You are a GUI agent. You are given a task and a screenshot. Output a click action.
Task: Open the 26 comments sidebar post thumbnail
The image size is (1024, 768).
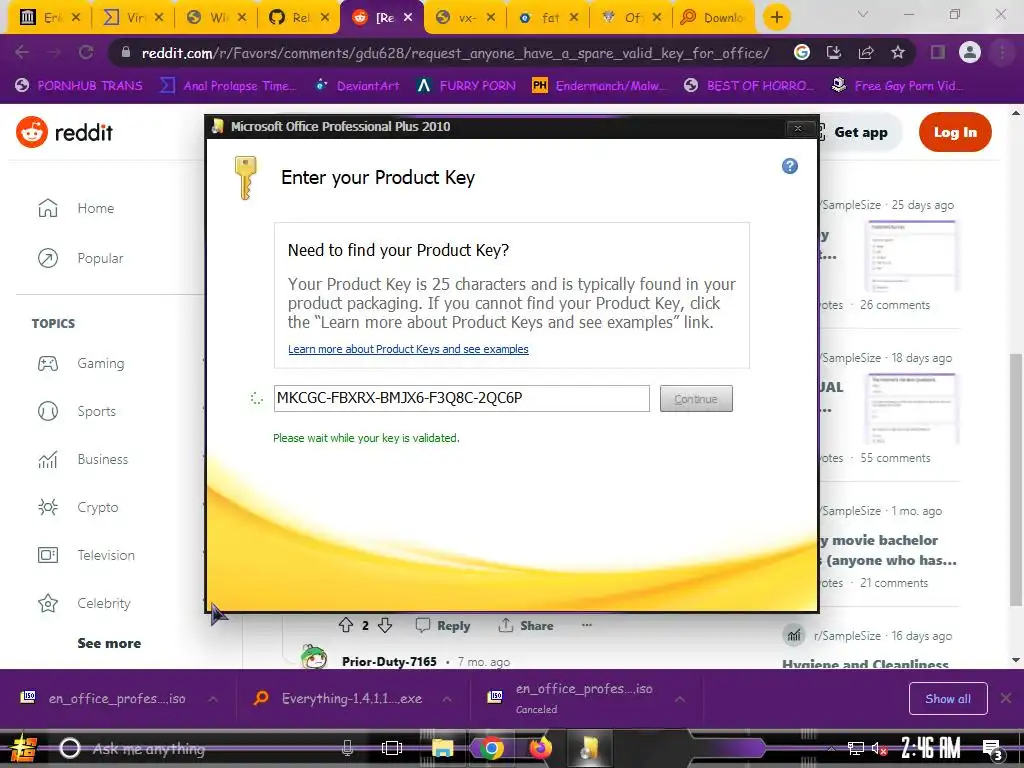click(912, 256)
